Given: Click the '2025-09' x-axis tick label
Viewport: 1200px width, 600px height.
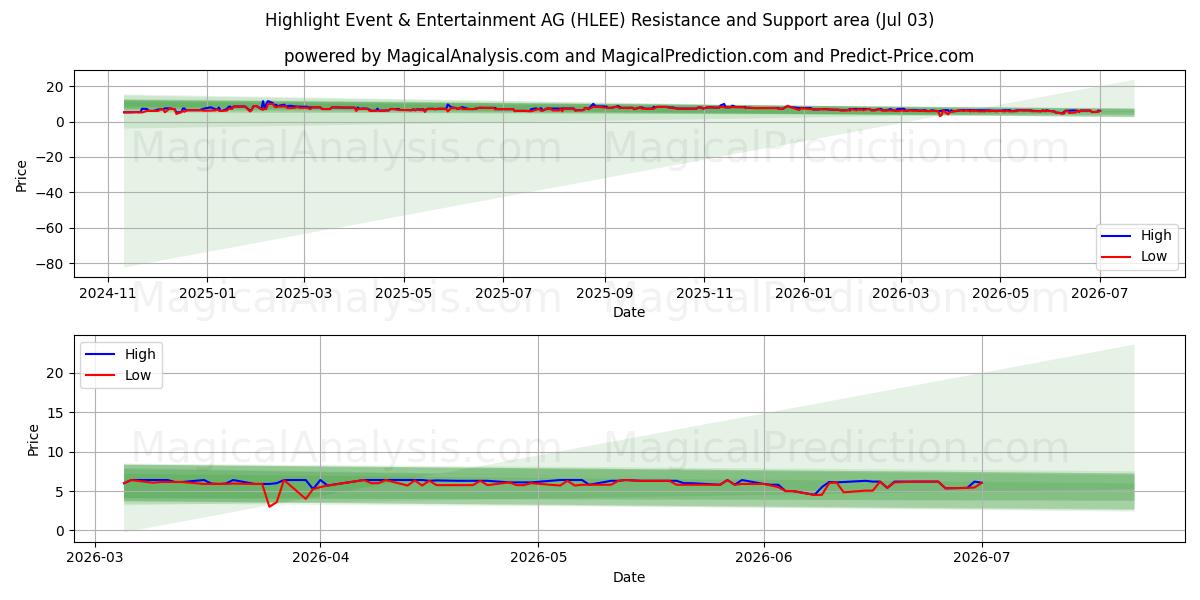Looking at the screenshot, I should tap(604, 294).
